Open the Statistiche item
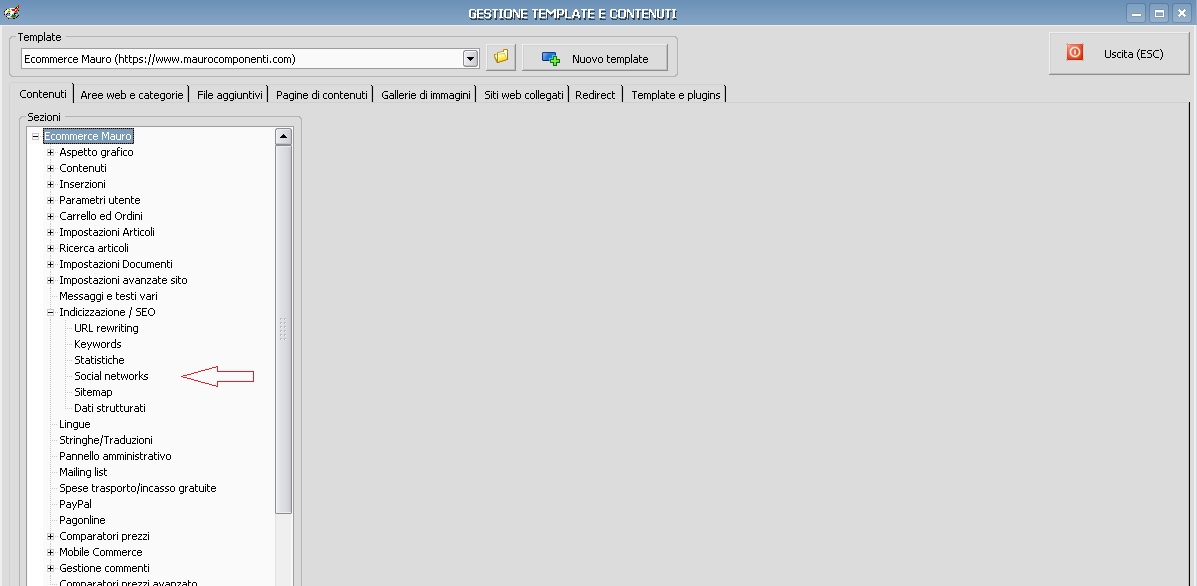This screenshot has width=1197, height=586. tap(99, 360)
